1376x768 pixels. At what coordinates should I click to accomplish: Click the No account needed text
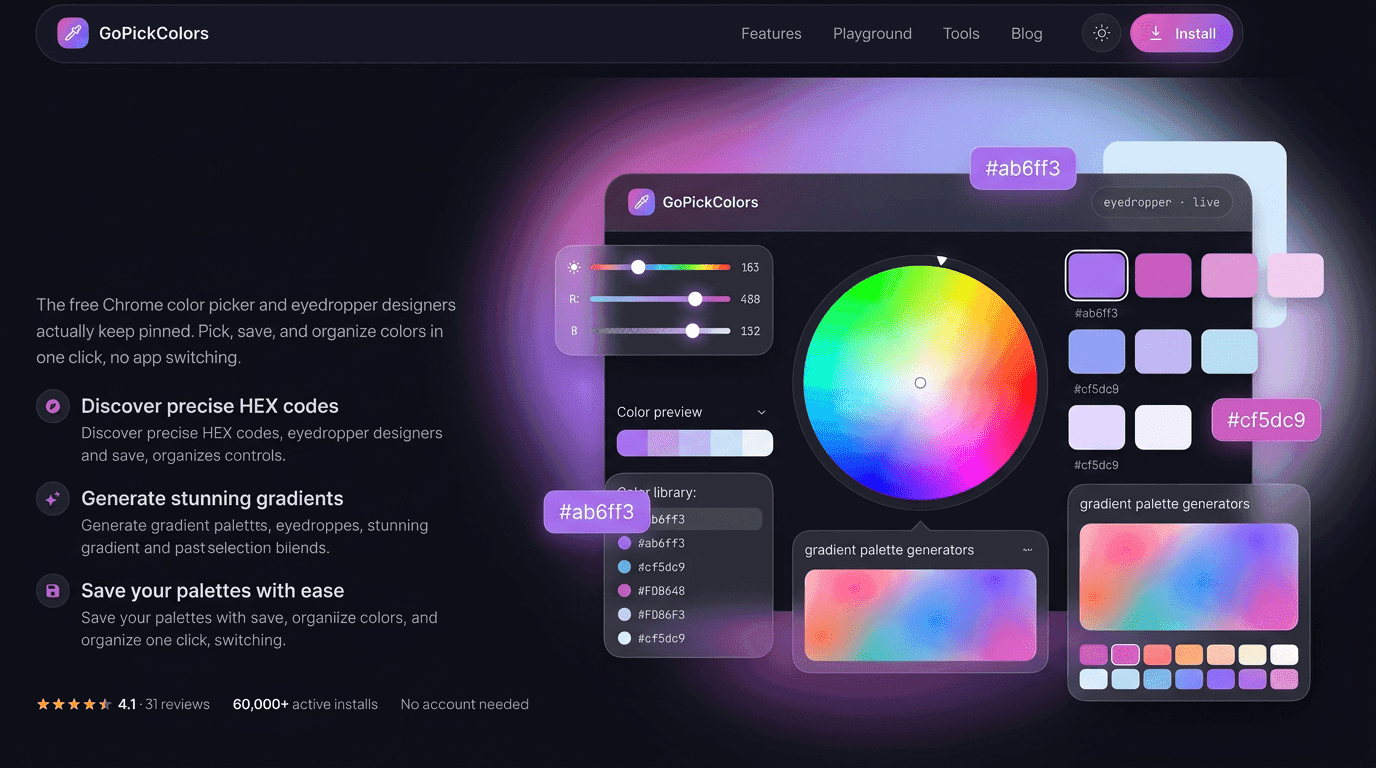(465, 704)
